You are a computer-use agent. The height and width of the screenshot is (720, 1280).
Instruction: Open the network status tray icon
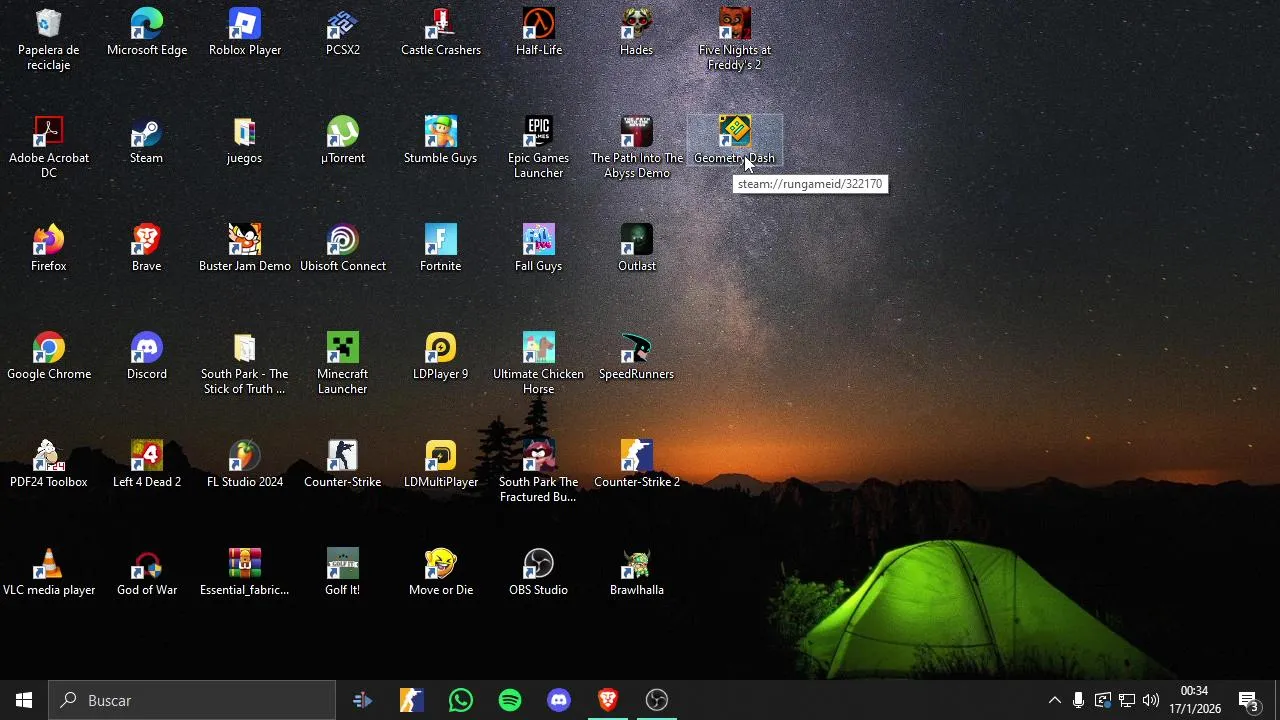pos(1127,700)
